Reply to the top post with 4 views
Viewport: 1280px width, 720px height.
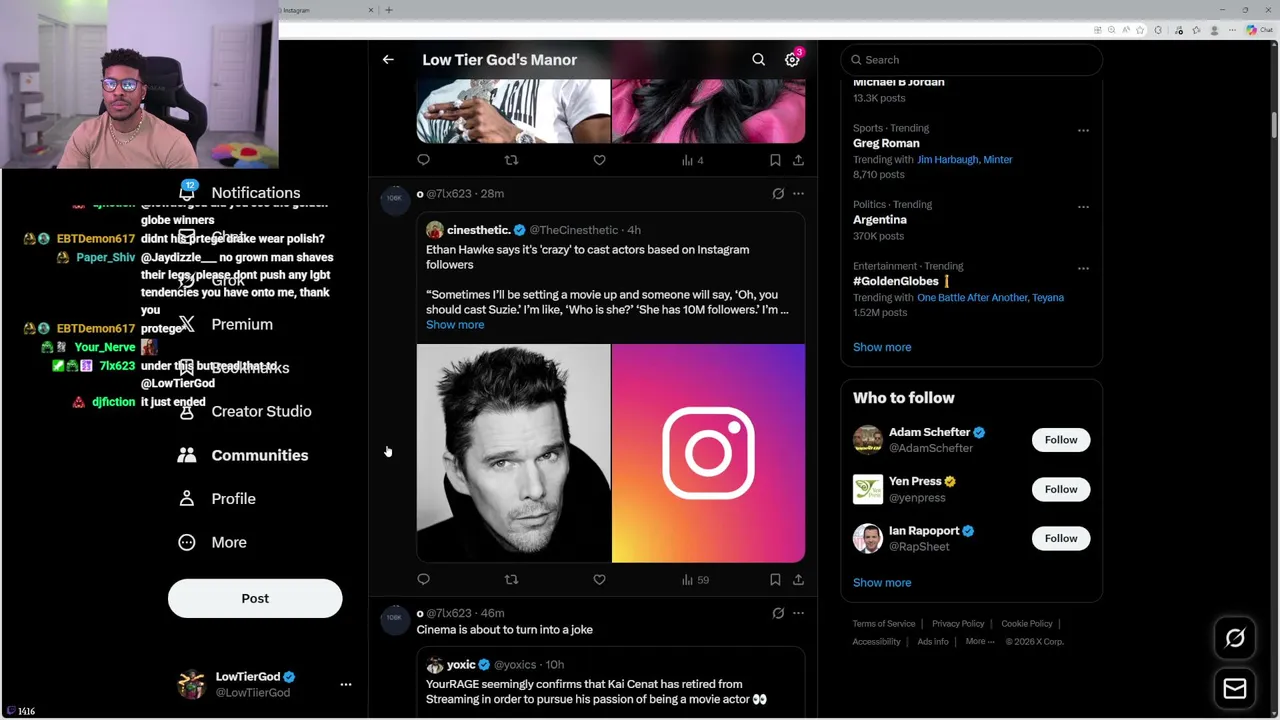pos(424,160)
